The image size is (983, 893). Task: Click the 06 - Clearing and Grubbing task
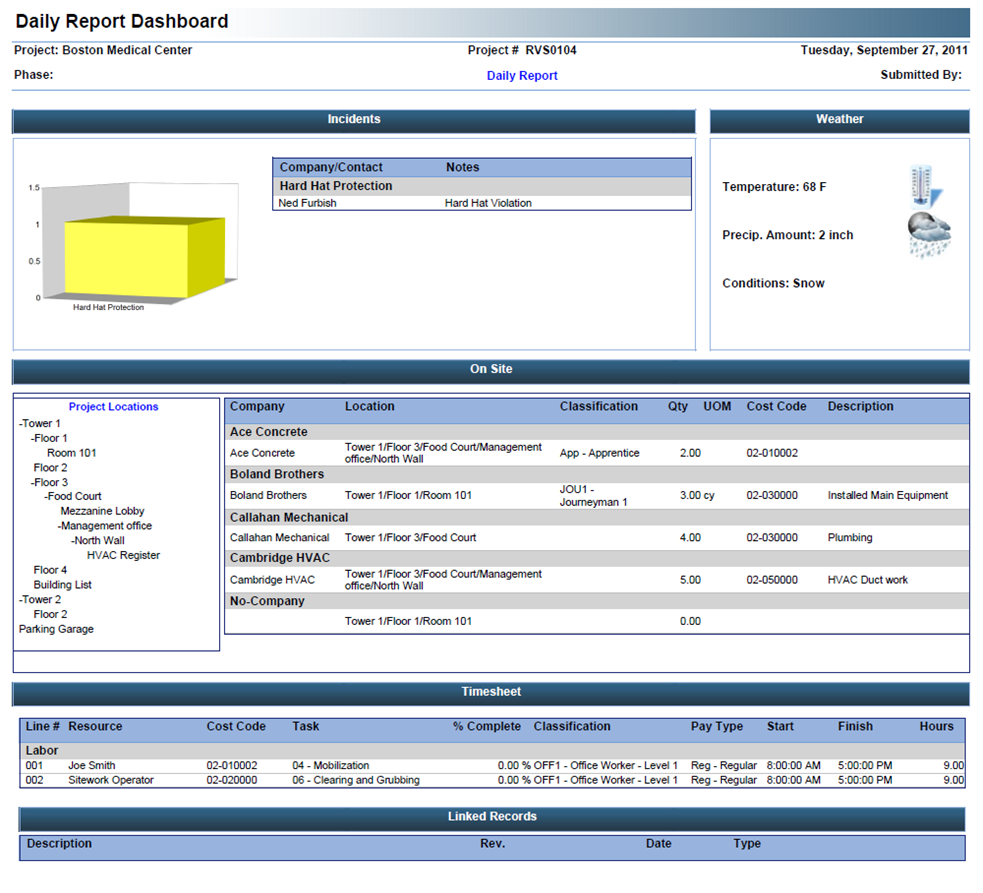coord(355,780)
